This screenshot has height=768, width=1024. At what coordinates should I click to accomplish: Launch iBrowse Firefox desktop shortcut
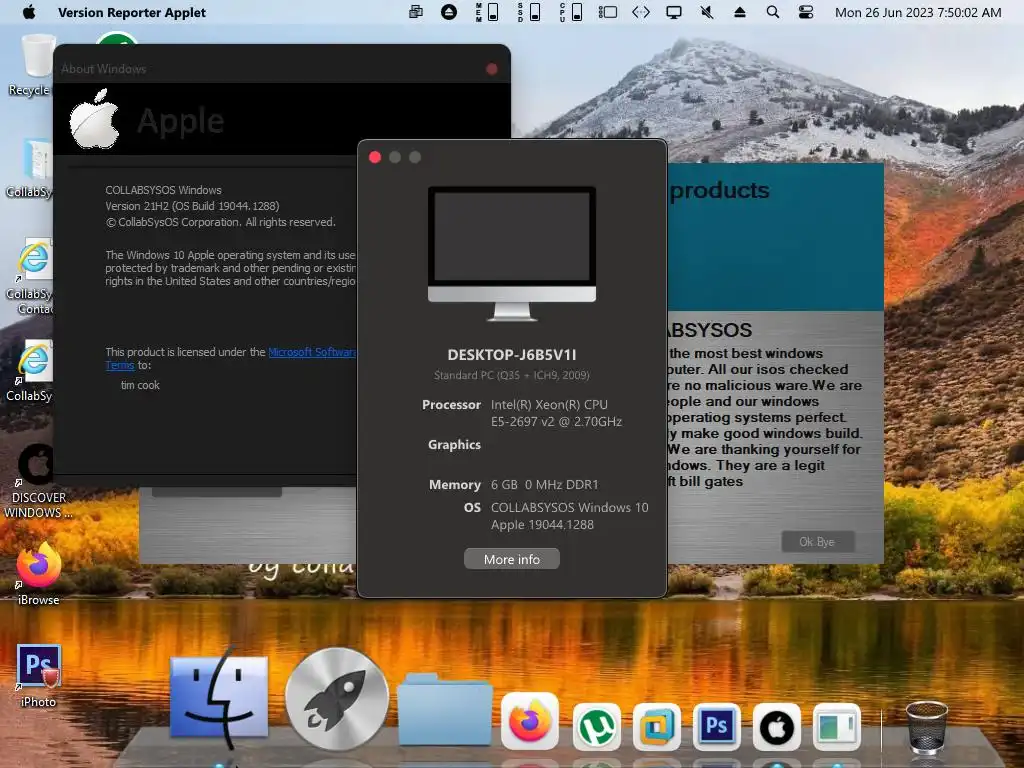tap(38, 573)
